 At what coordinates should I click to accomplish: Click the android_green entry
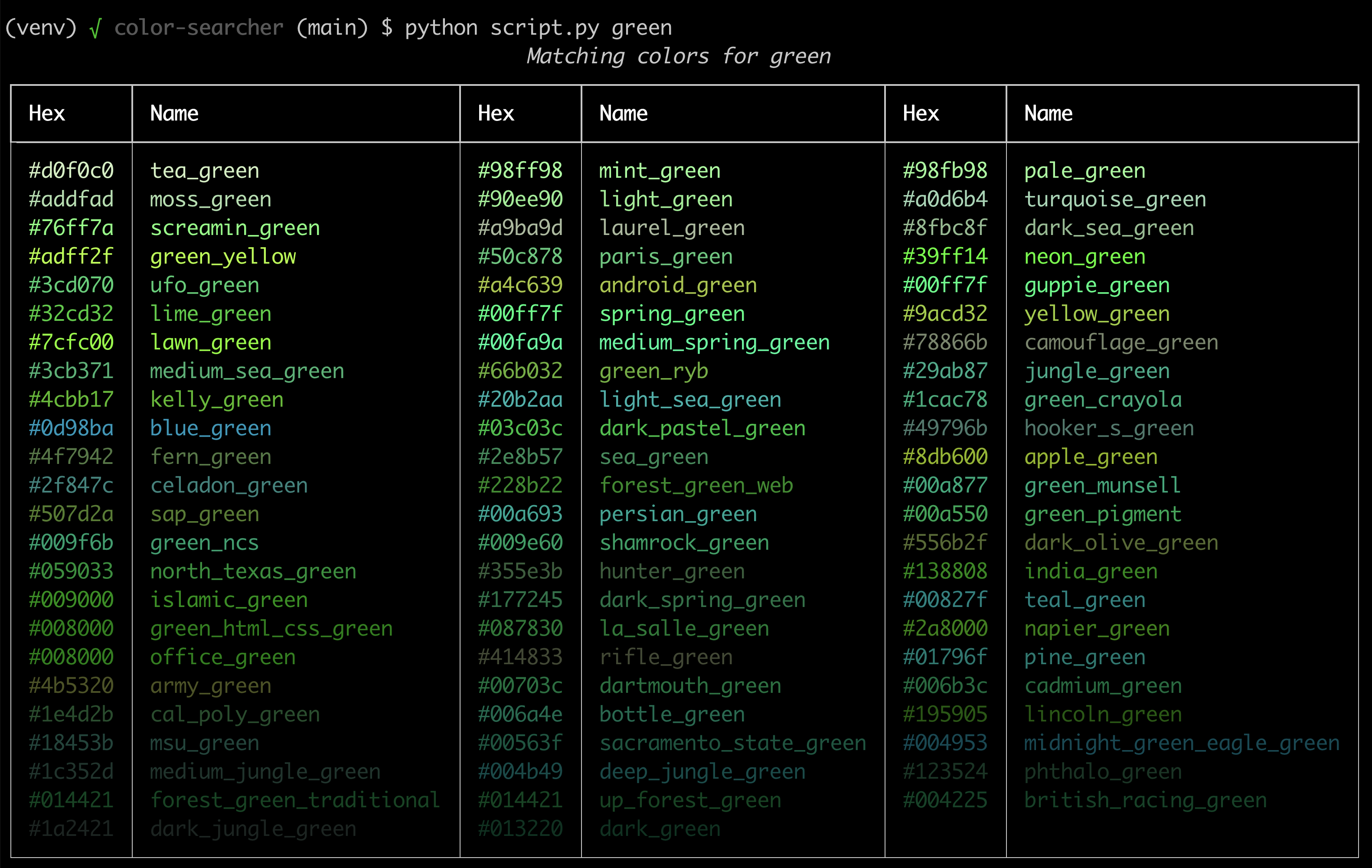click(678, 285)
